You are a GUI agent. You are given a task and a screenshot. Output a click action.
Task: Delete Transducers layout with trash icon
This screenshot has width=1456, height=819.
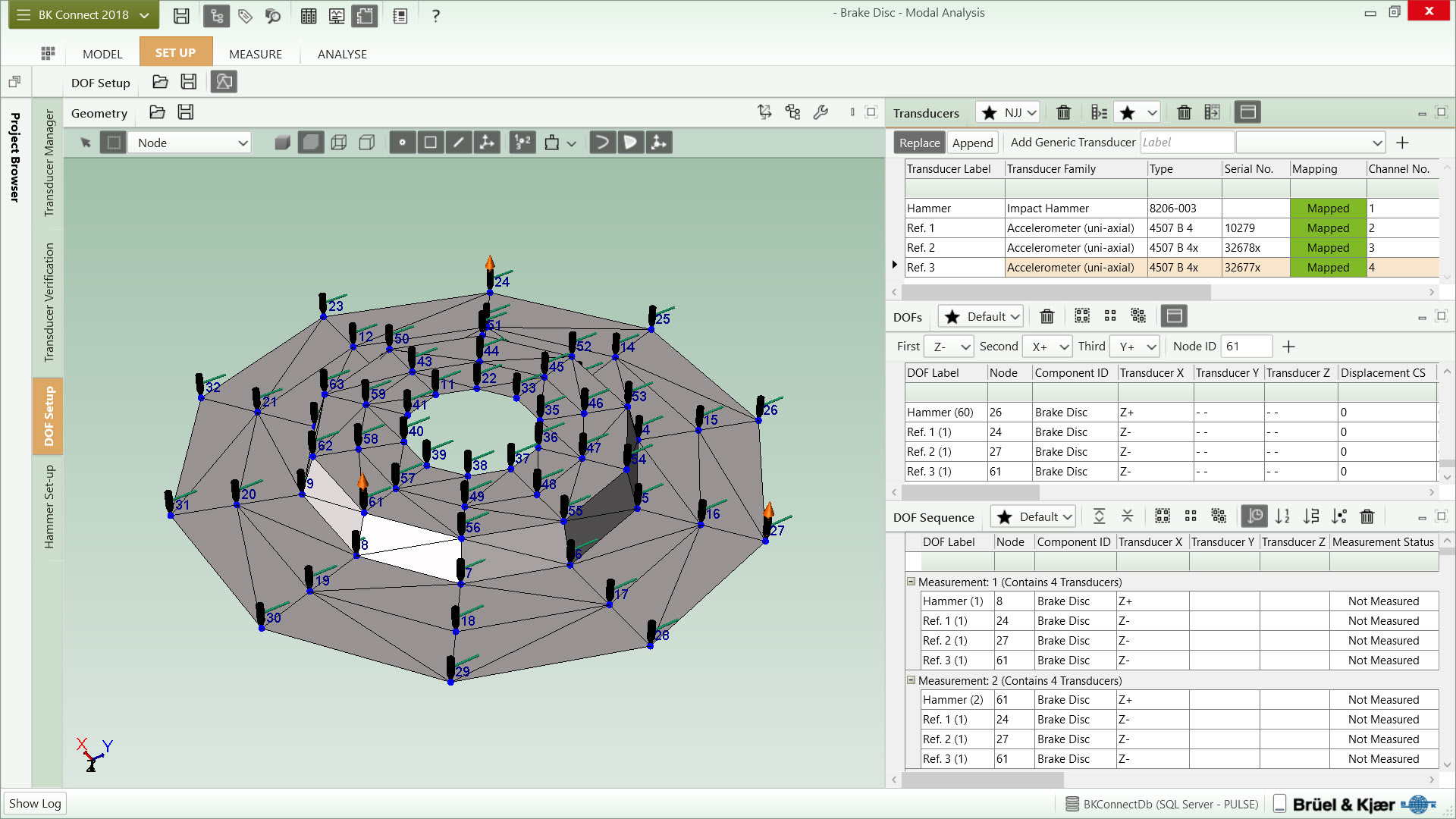coord(1063,113)
